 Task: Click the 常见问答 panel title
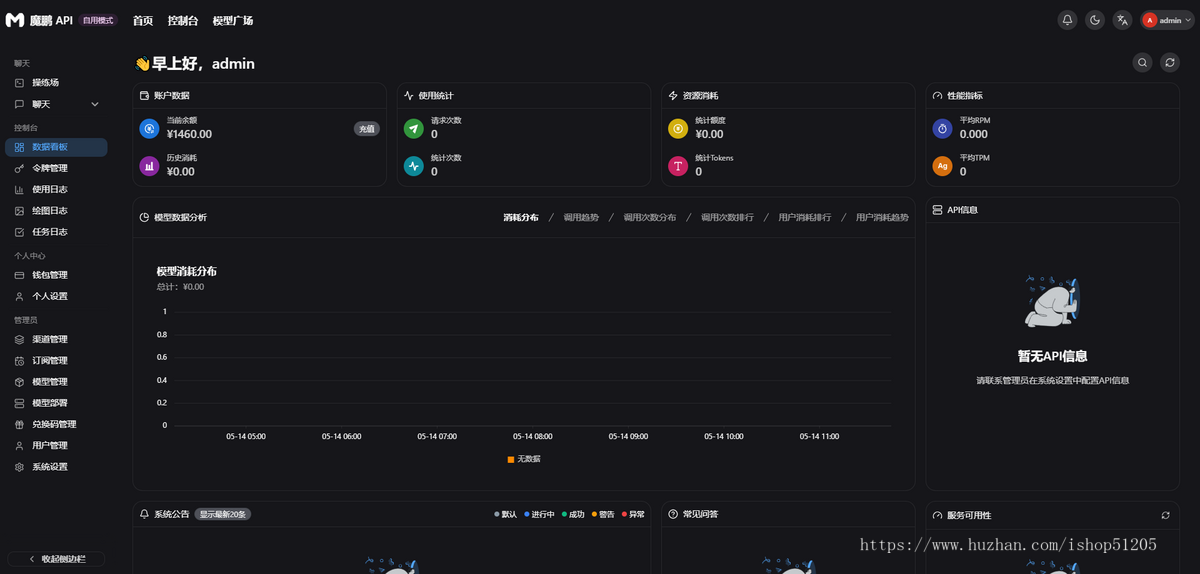point(700,514)
